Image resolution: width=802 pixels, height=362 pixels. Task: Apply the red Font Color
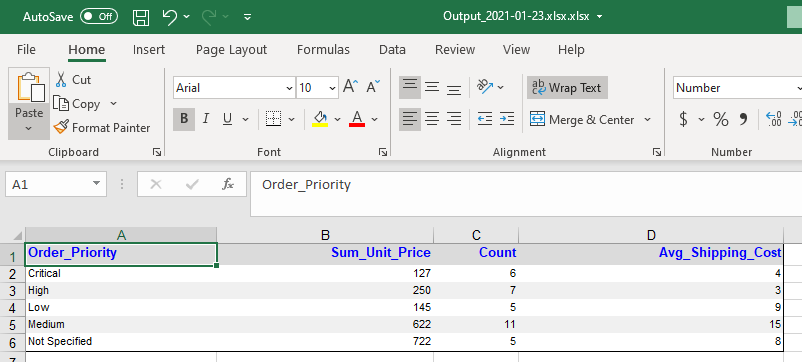(x=357, y=119)
